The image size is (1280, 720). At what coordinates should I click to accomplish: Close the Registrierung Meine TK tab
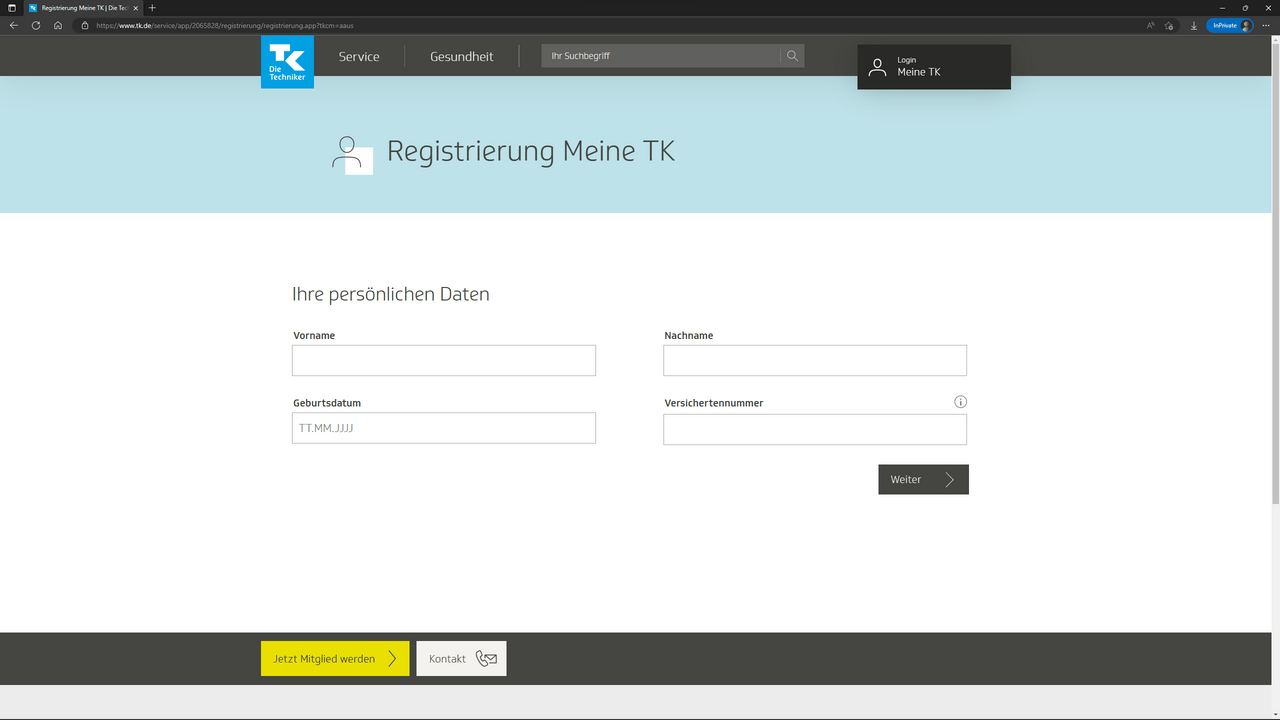point(135,8)
